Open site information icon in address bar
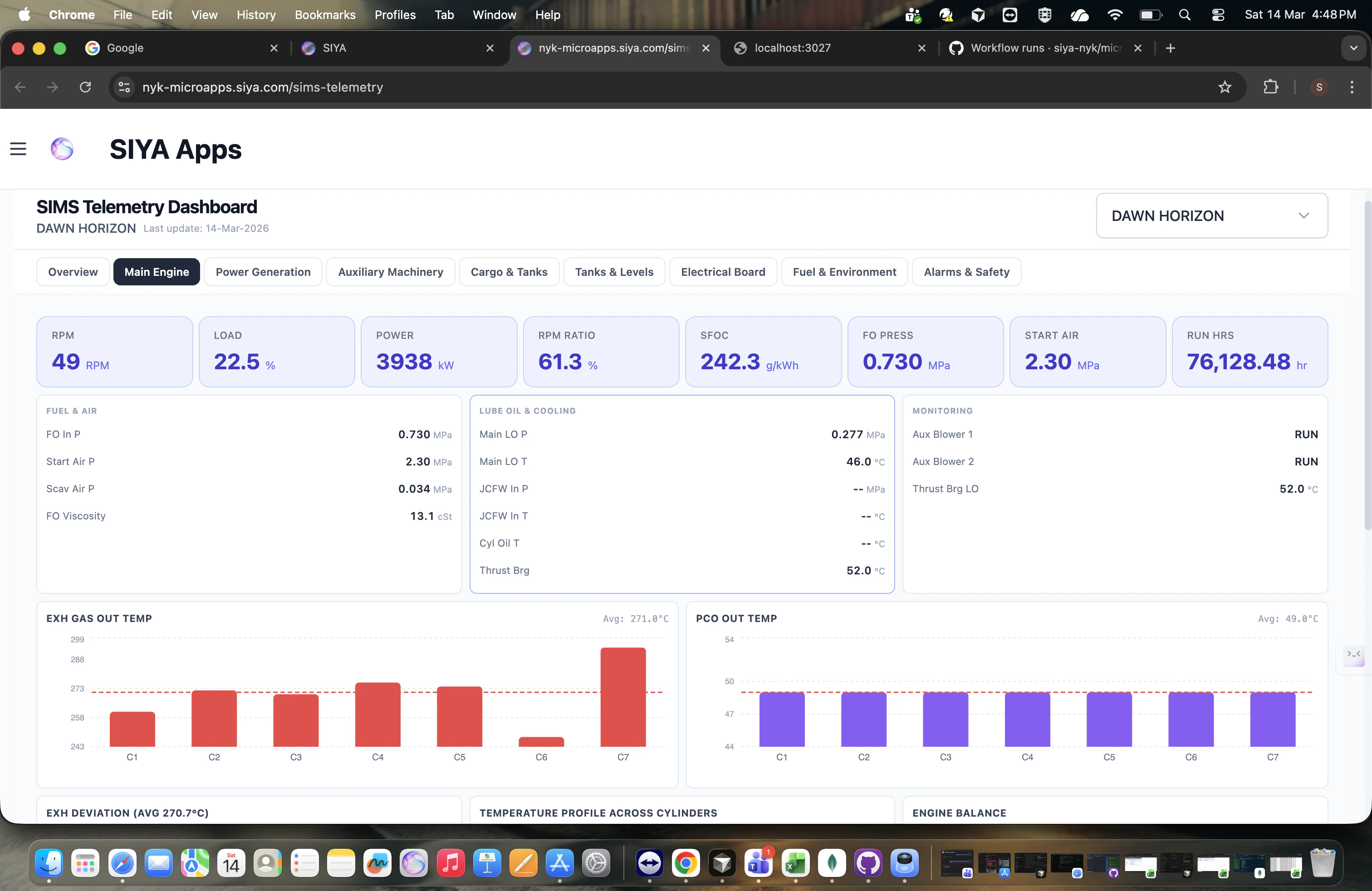The height and width of the screenshot is (891, 1372). (x=124, y=87)
